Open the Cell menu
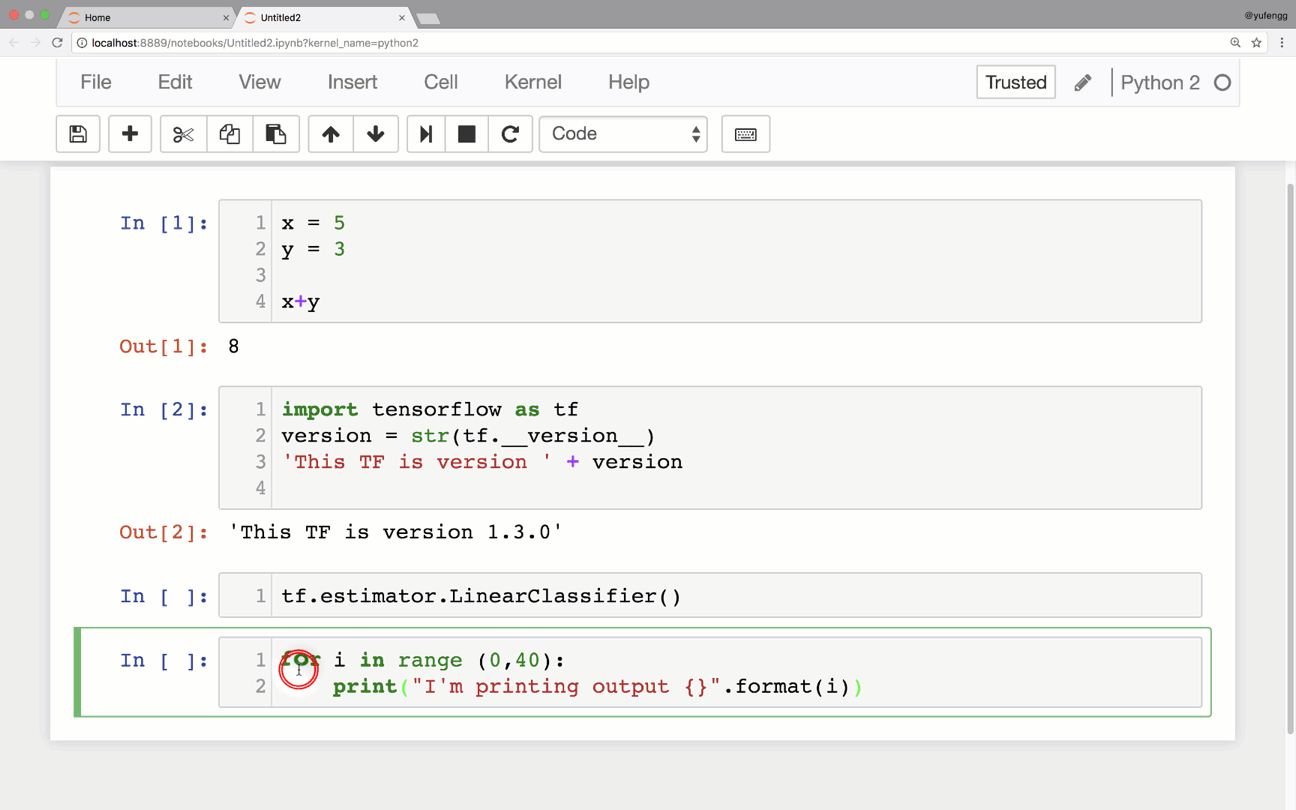 tap(441, 82)
